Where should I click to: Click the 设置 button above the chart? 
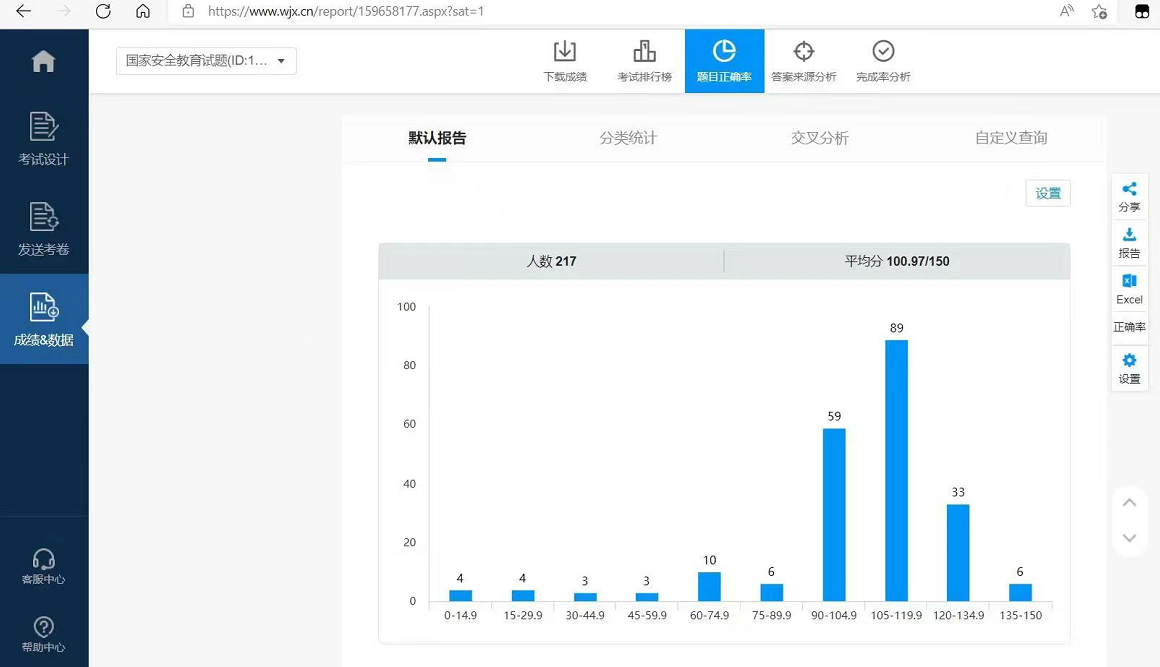pos(1047,193)
